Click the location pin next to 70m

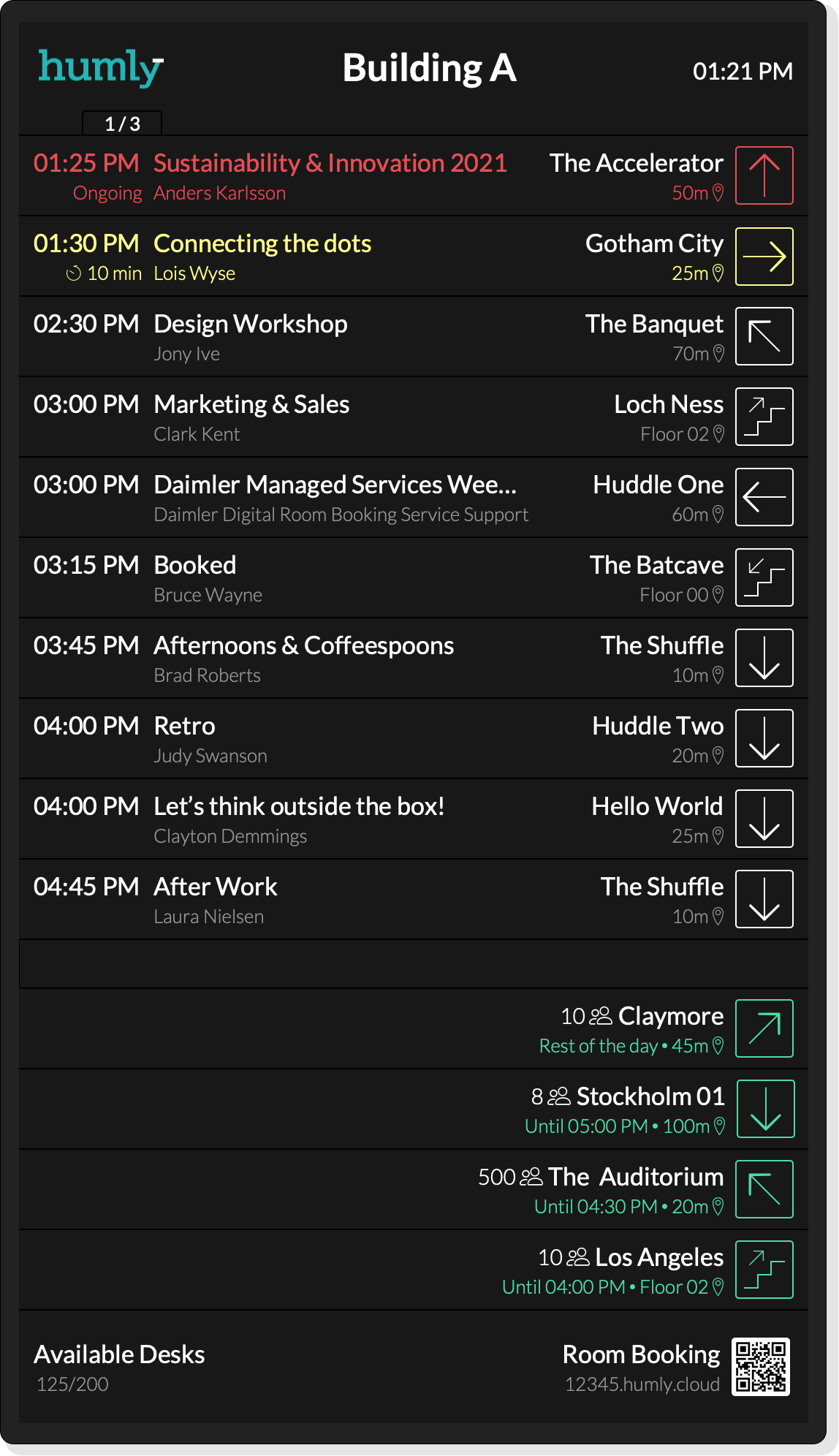718,354
